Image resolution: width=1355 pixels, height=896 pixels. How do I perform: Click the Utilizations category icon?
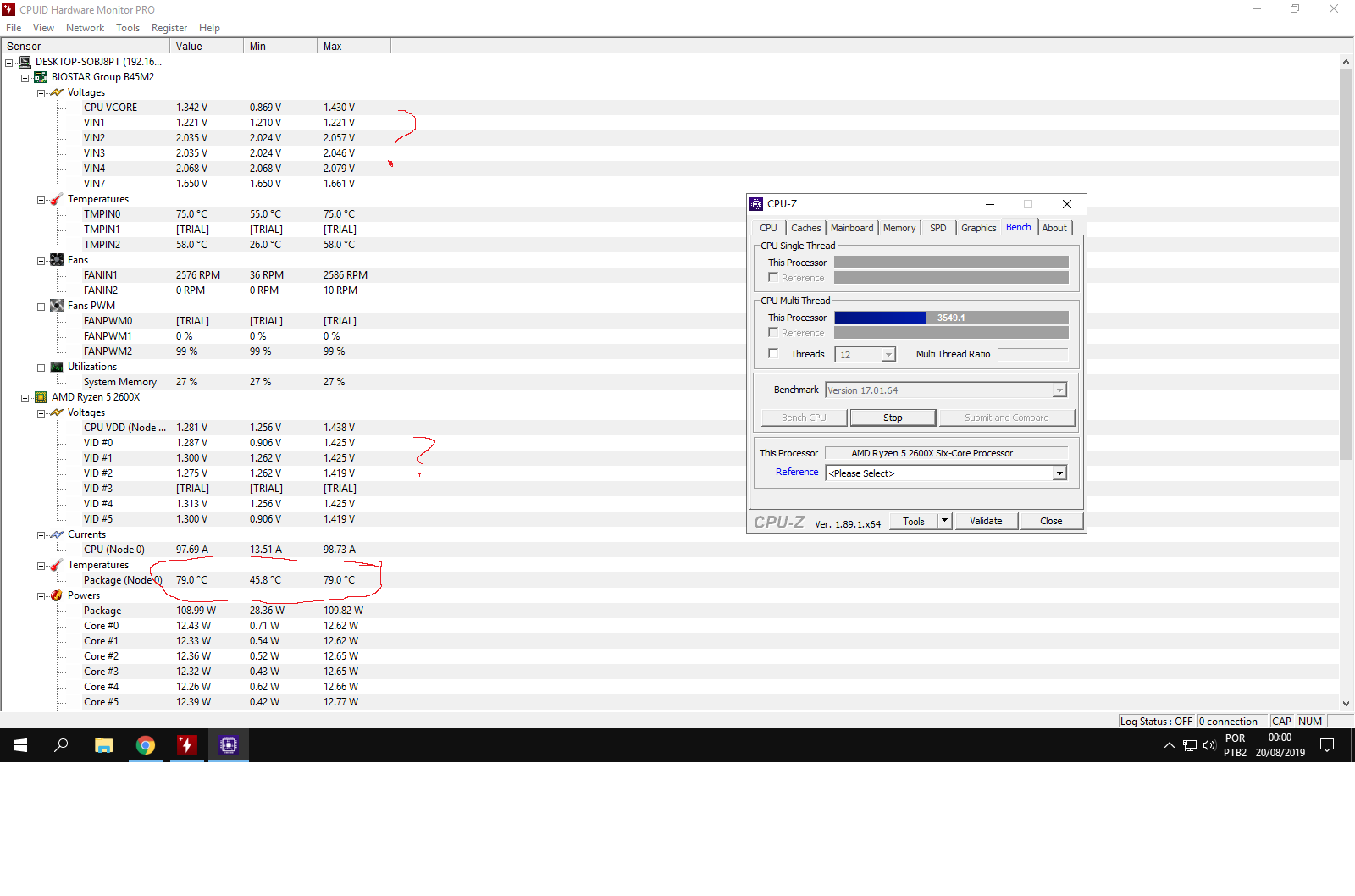pyautogui.click(x=57, y=367)
